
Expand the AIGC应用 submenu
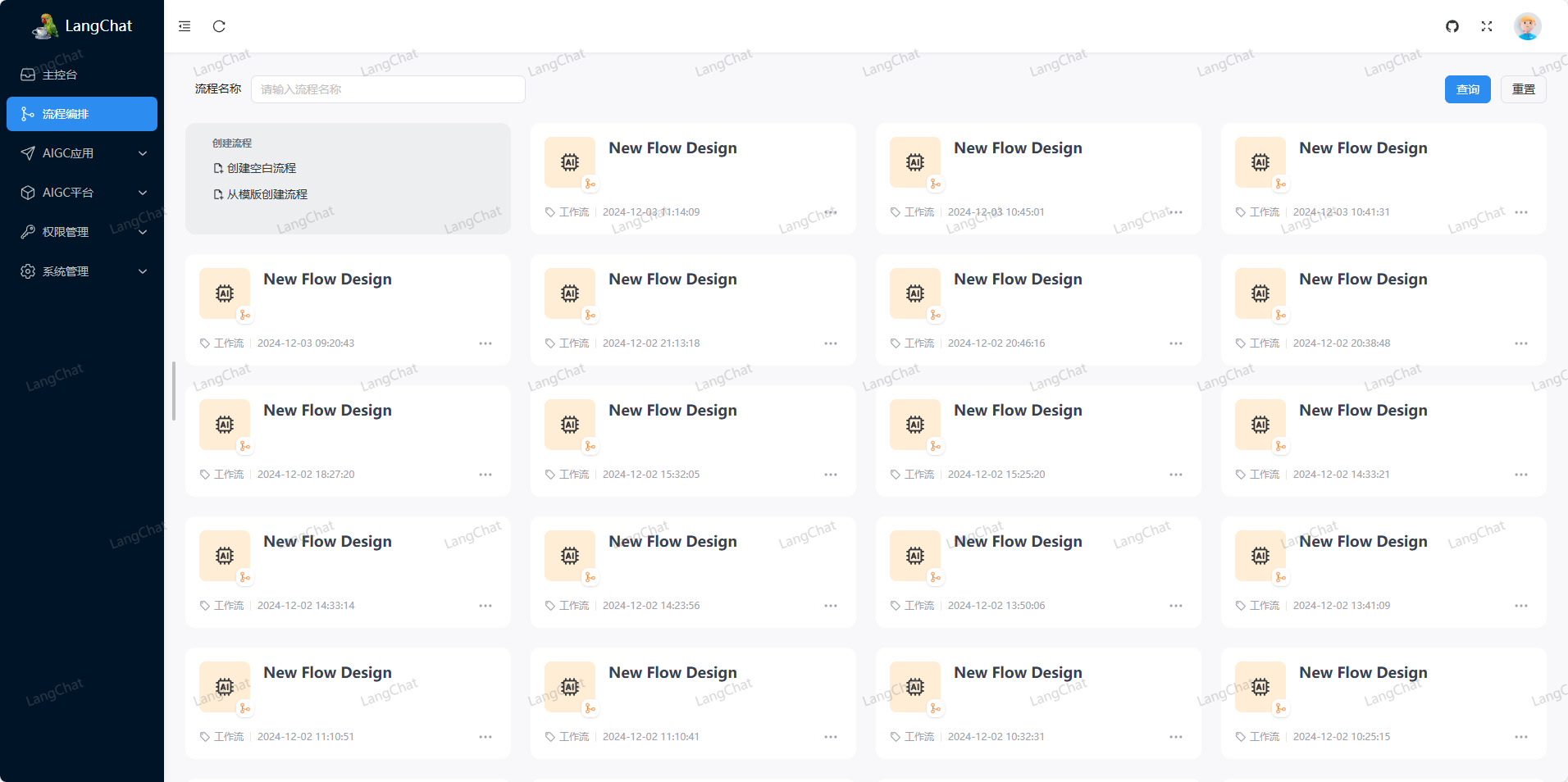pyautogui.click(x=82, y=153)
